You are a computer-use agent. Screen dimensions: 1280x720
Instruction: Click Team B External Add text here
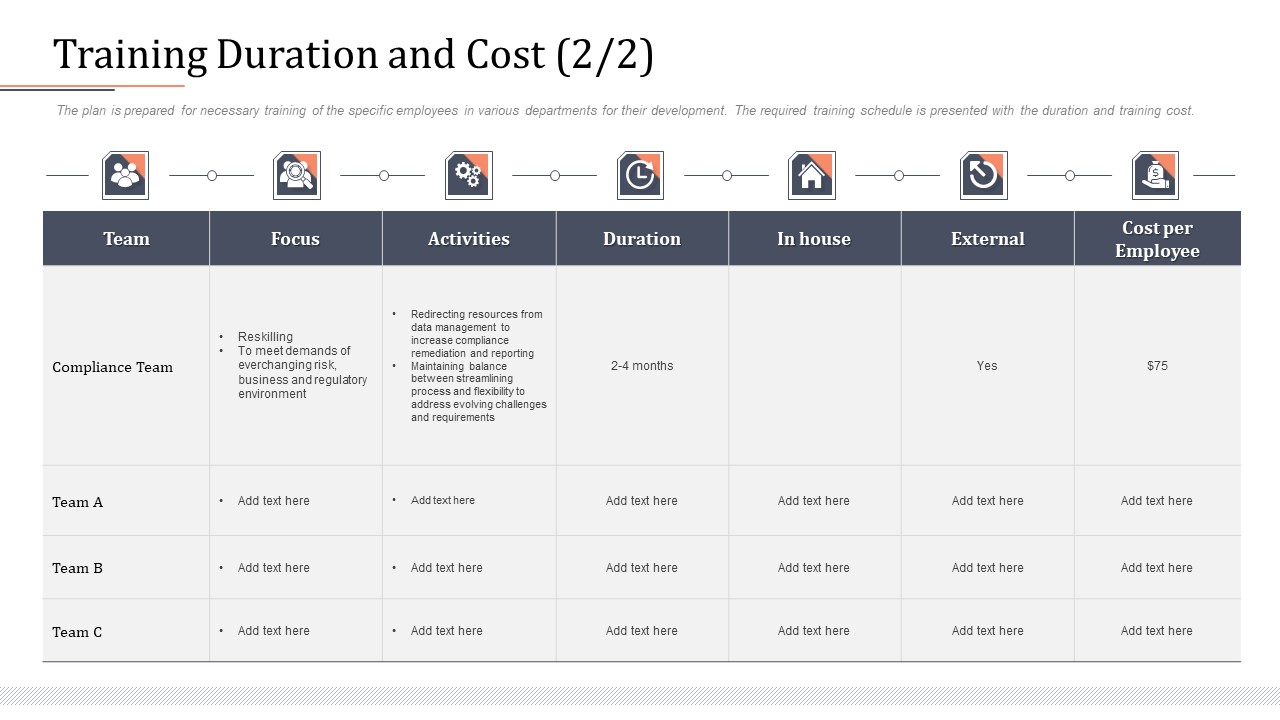coord(988,568)
